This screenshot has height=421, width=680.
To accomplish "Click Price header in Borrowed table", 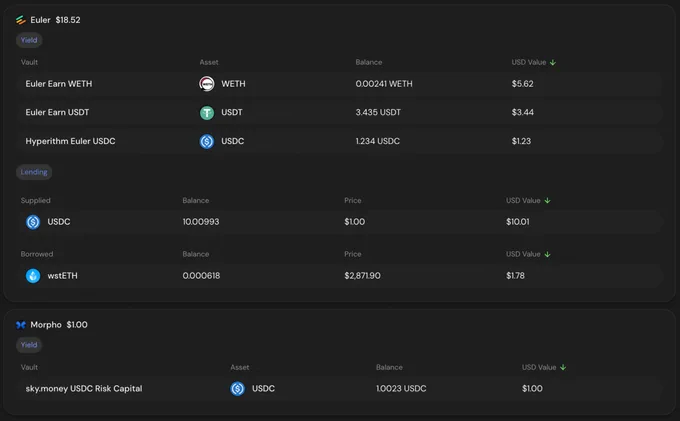I will (x=353, y=255).
